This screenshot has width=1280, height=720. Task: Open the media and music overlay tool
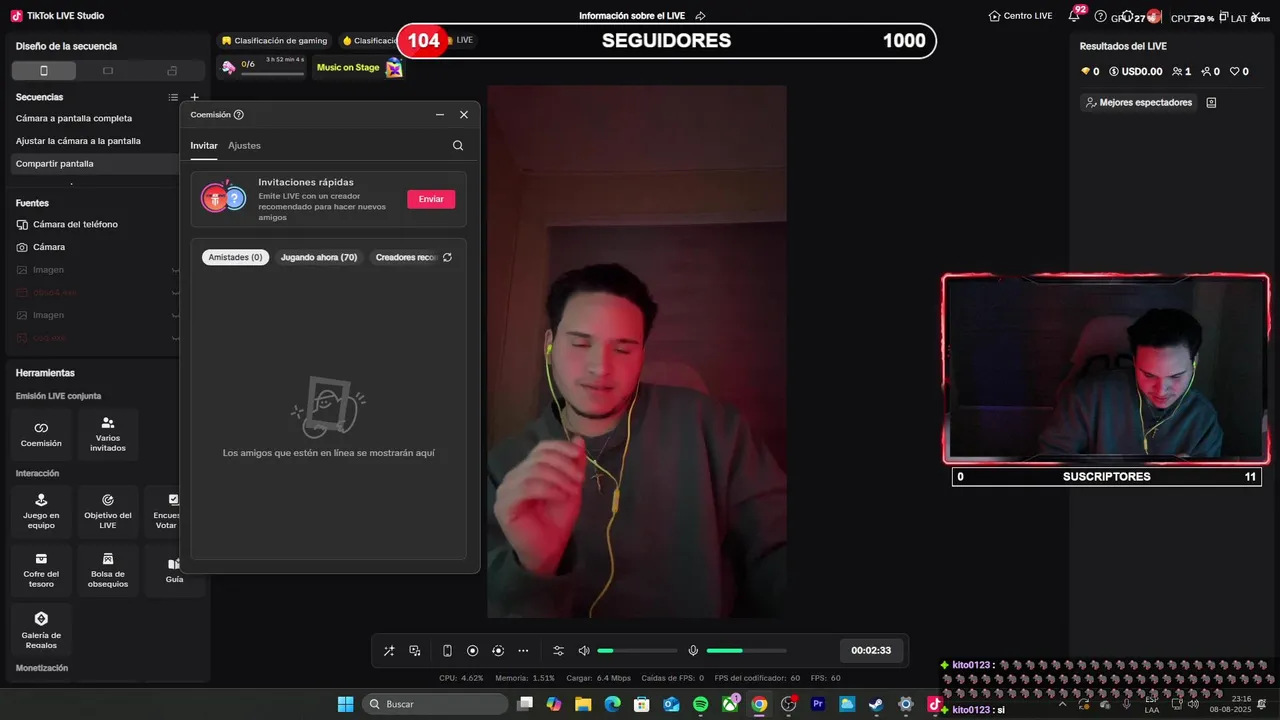click(415, 651)
